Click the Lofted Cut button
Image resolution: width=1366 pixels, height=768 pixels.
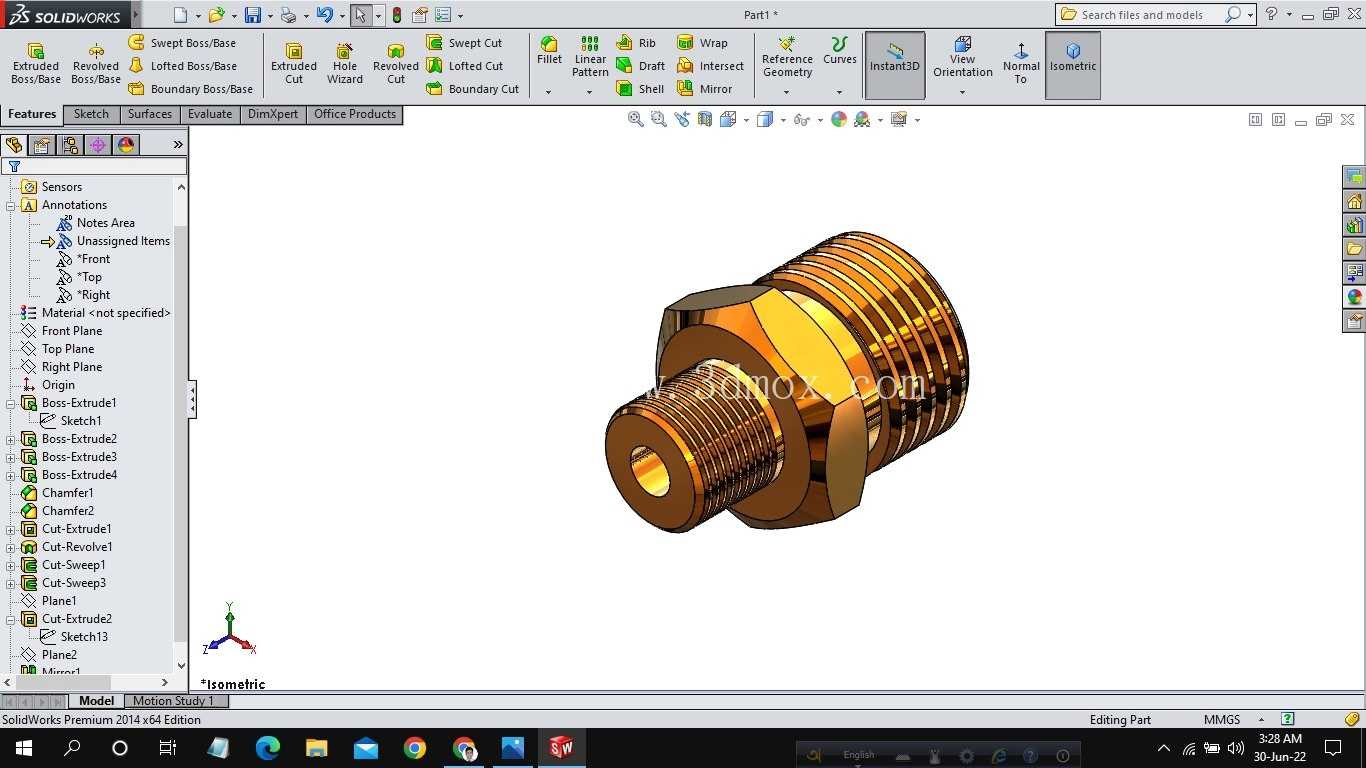click(465, 66)
